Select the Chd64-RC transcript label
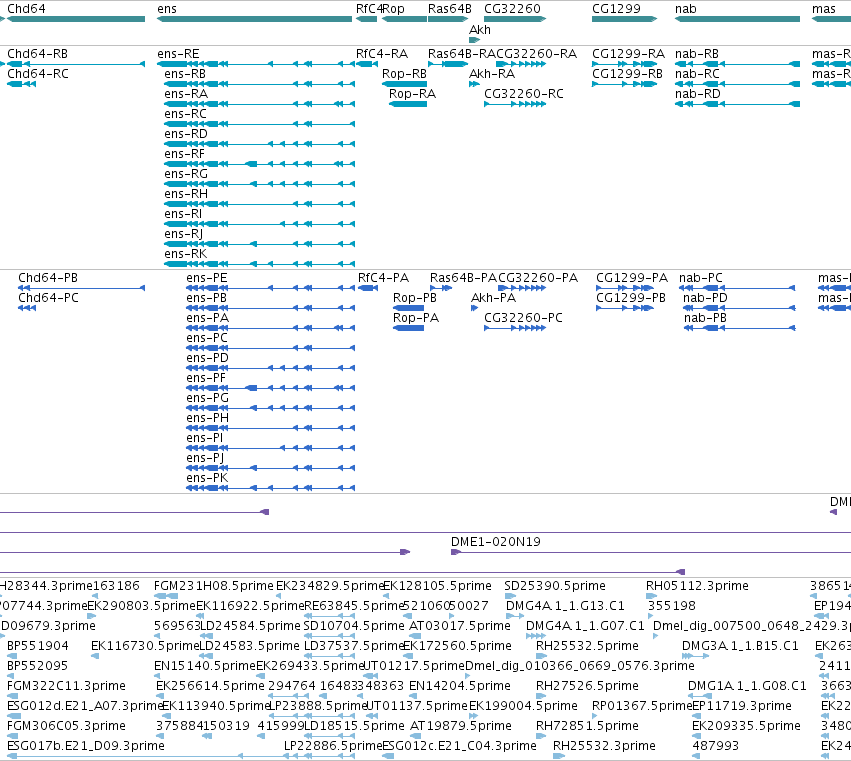 pos(37,74)
